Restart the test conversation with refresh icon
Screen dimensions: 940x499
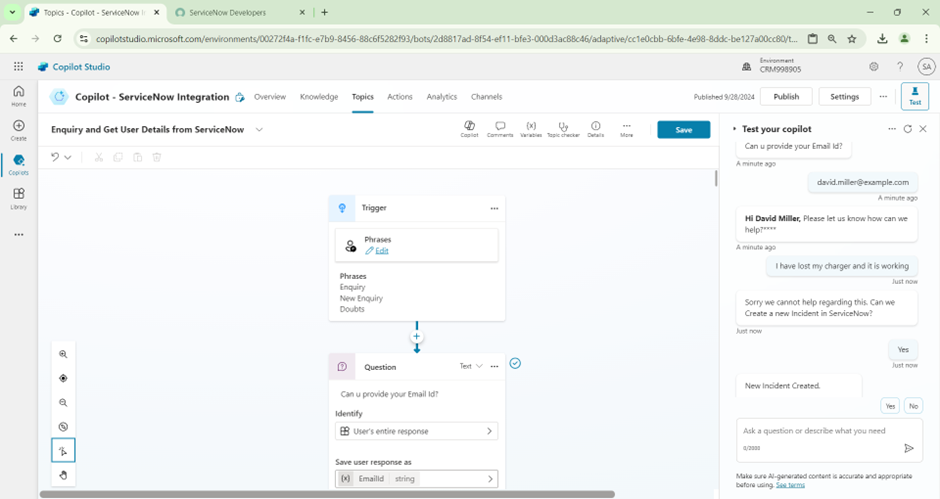907,129
